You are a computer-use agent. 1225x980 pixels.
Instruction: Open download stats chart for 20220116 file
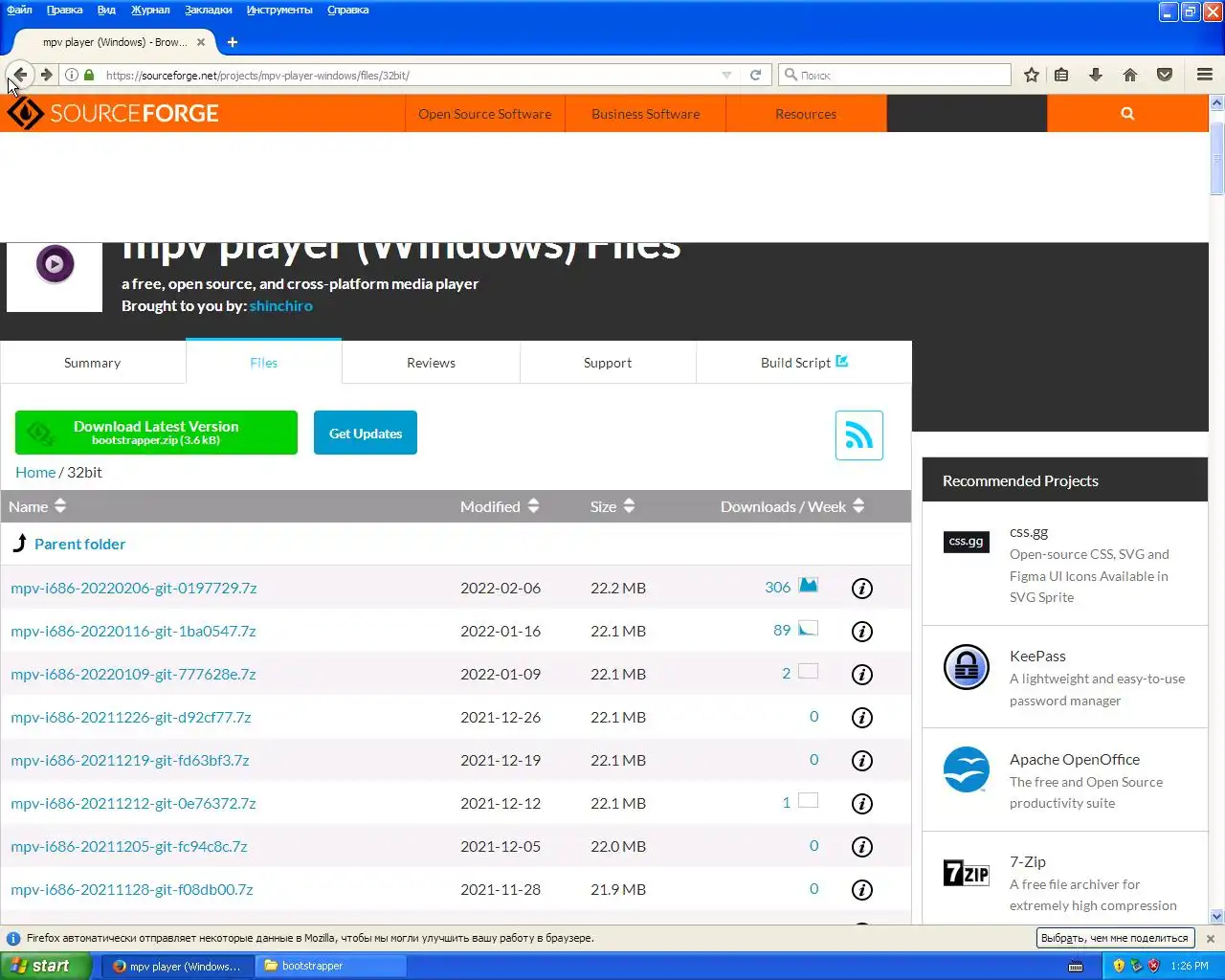809,629
